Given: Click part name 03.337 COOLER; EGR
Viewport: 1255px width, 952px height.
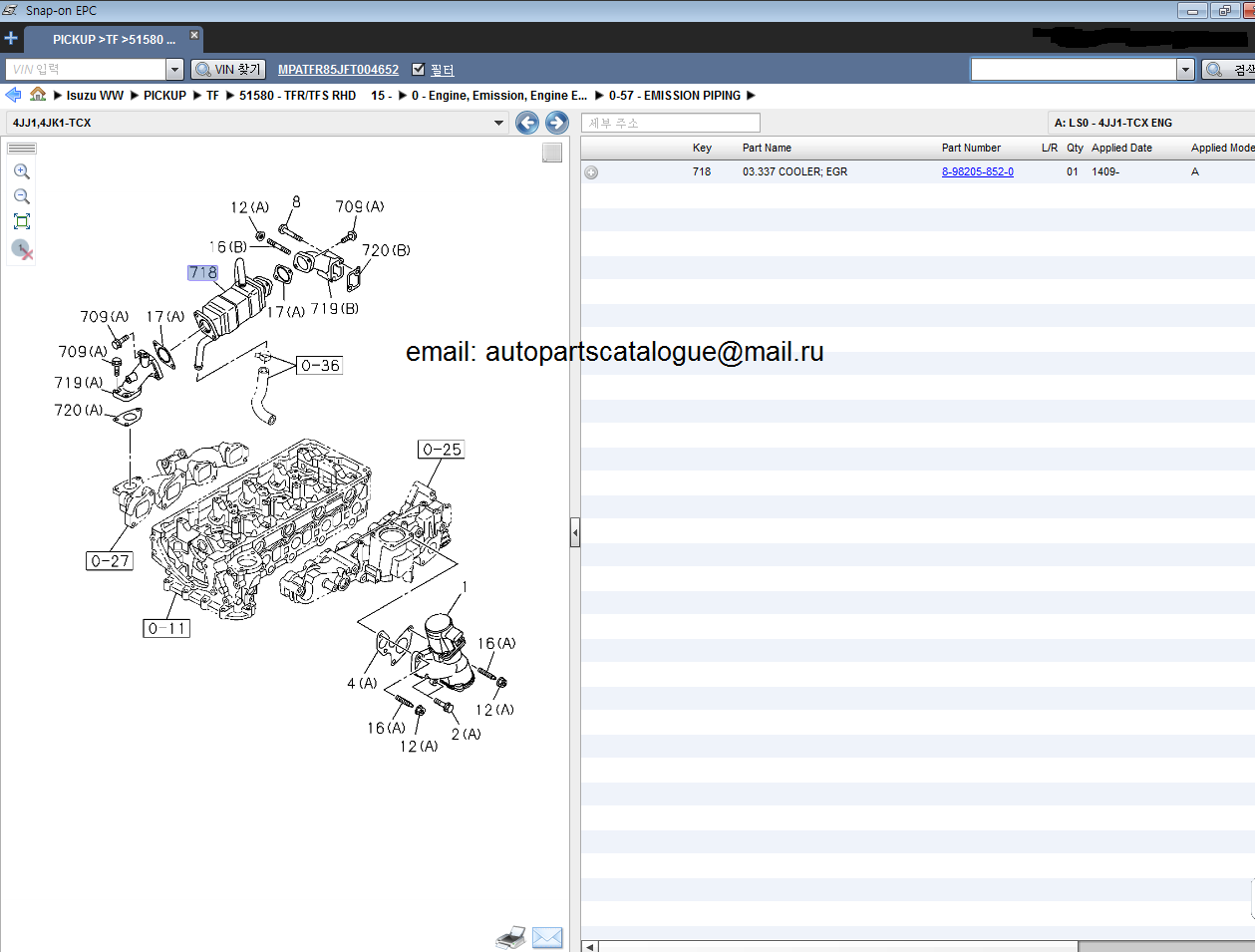Looking at the screenshot, I should pos(794,171).
